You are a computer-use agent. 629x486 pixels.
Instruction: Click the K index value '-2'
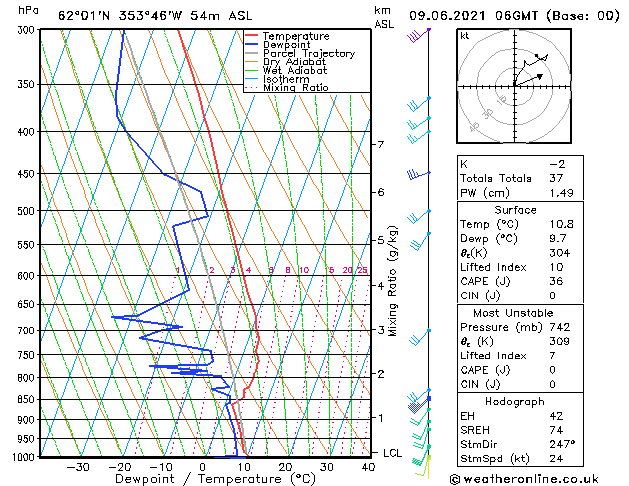557,164
